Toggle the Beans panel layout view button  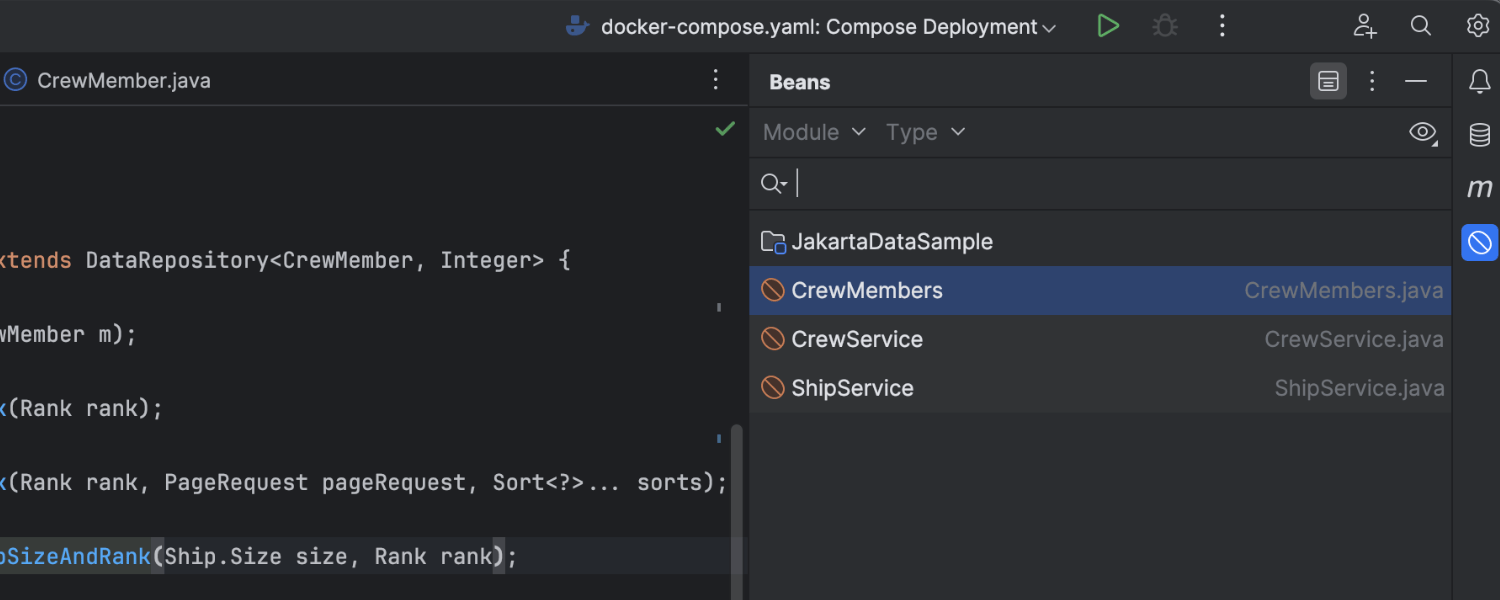click(1328, 82)
